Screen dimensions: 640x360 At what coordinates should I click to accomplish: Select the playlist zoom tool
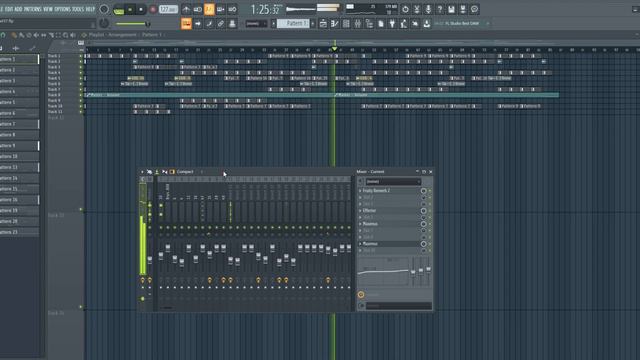pos(66,35)
